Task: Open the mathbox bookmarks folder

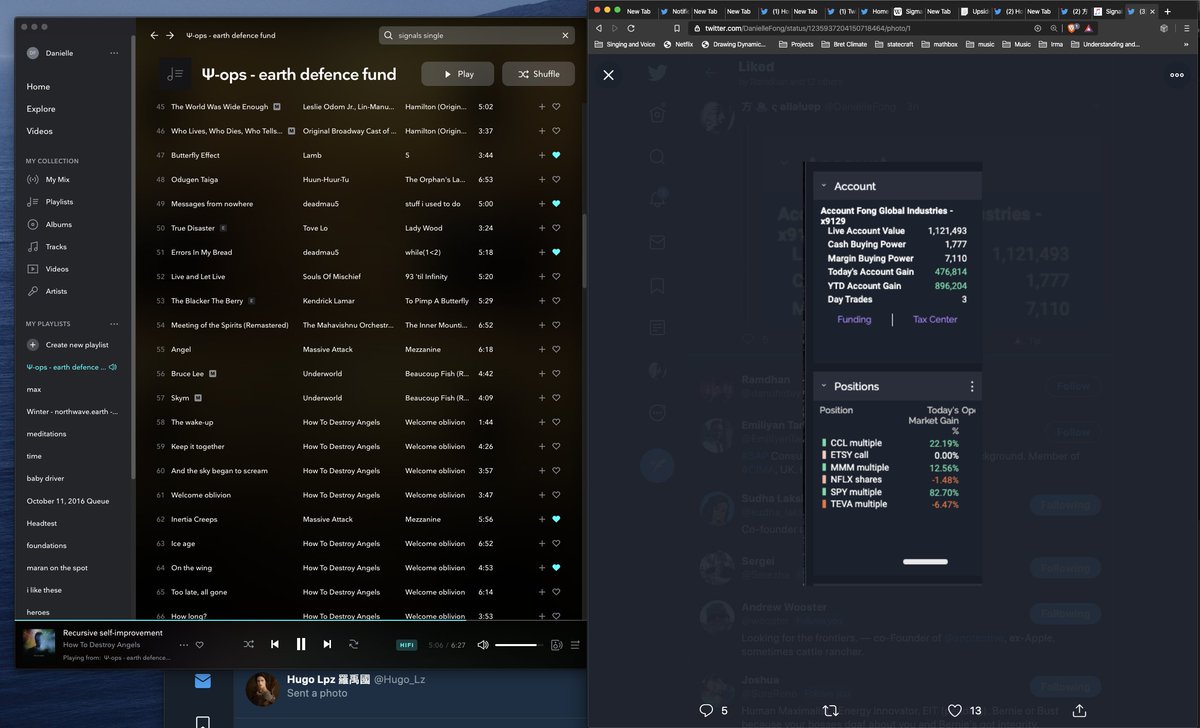Action: [x=939, y=44]
